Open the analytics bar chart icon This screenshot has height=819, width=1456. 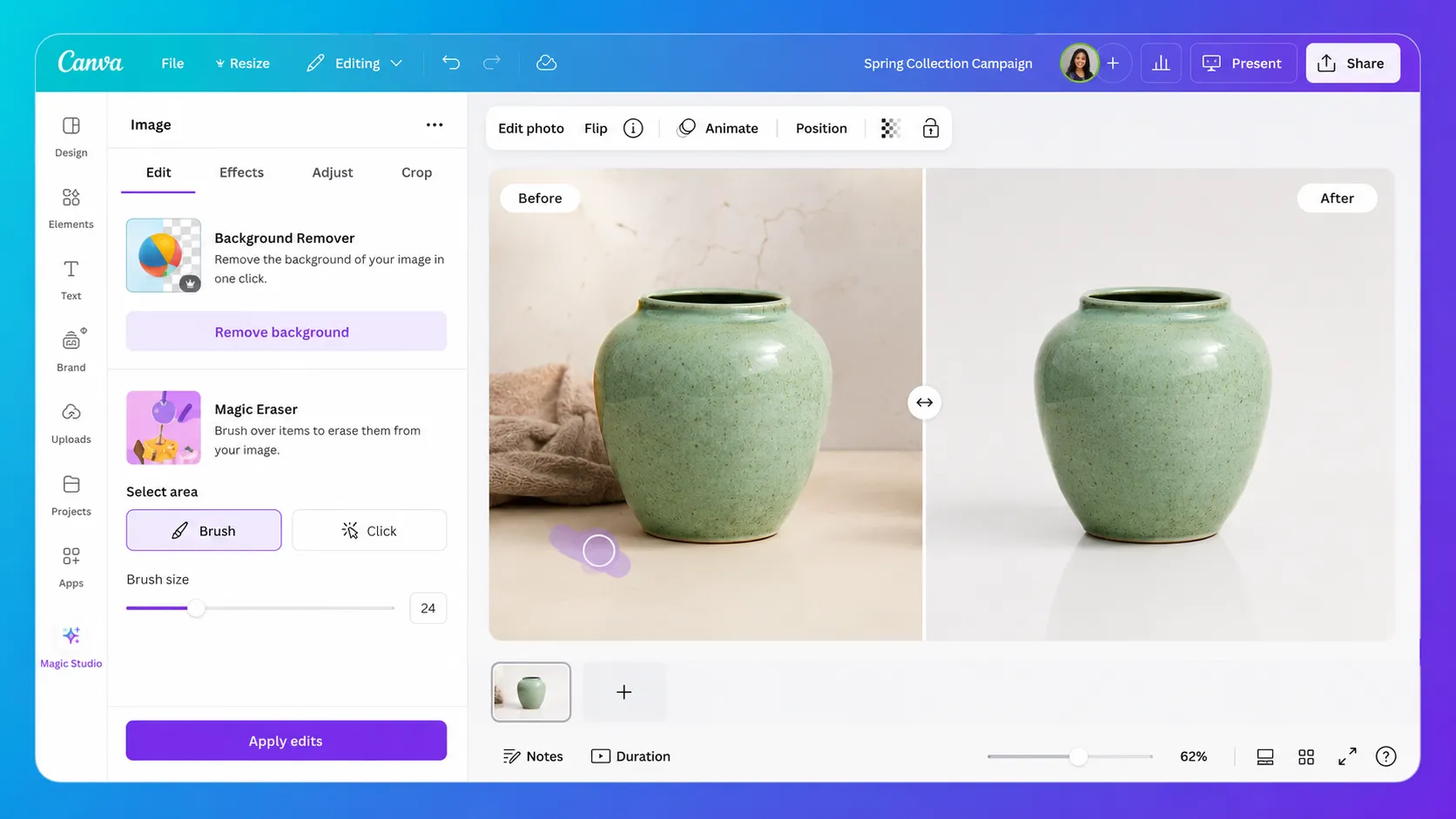[1161, 63]
